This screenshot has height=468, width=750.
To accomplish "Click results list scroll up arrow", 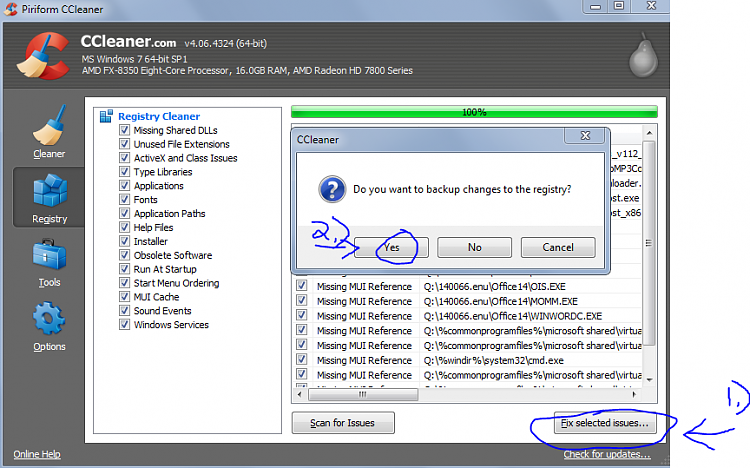I will pyautogui.click(x=649, y=133).
